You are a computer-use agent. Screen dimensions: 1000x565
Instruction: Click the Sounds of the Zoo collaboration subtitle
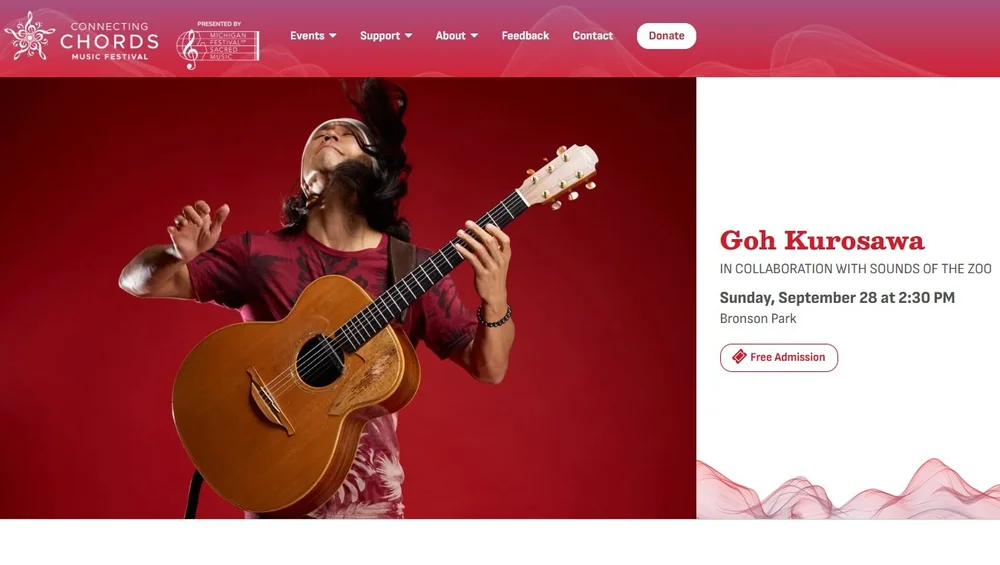(x=855, y=268)
